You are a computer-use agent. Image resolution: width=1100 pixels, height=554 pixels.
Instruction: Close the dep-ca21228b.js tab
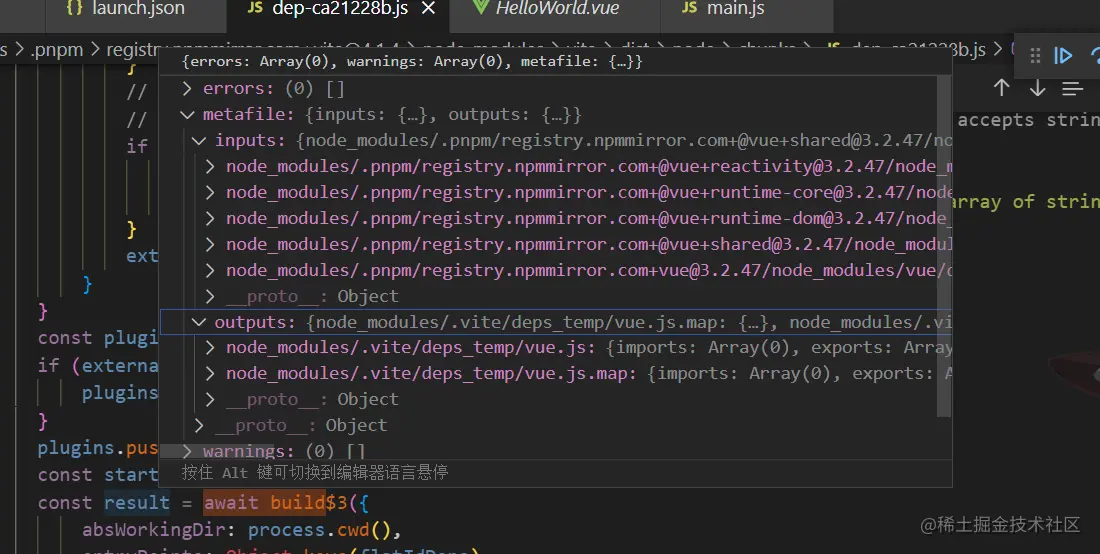[429, 8]
